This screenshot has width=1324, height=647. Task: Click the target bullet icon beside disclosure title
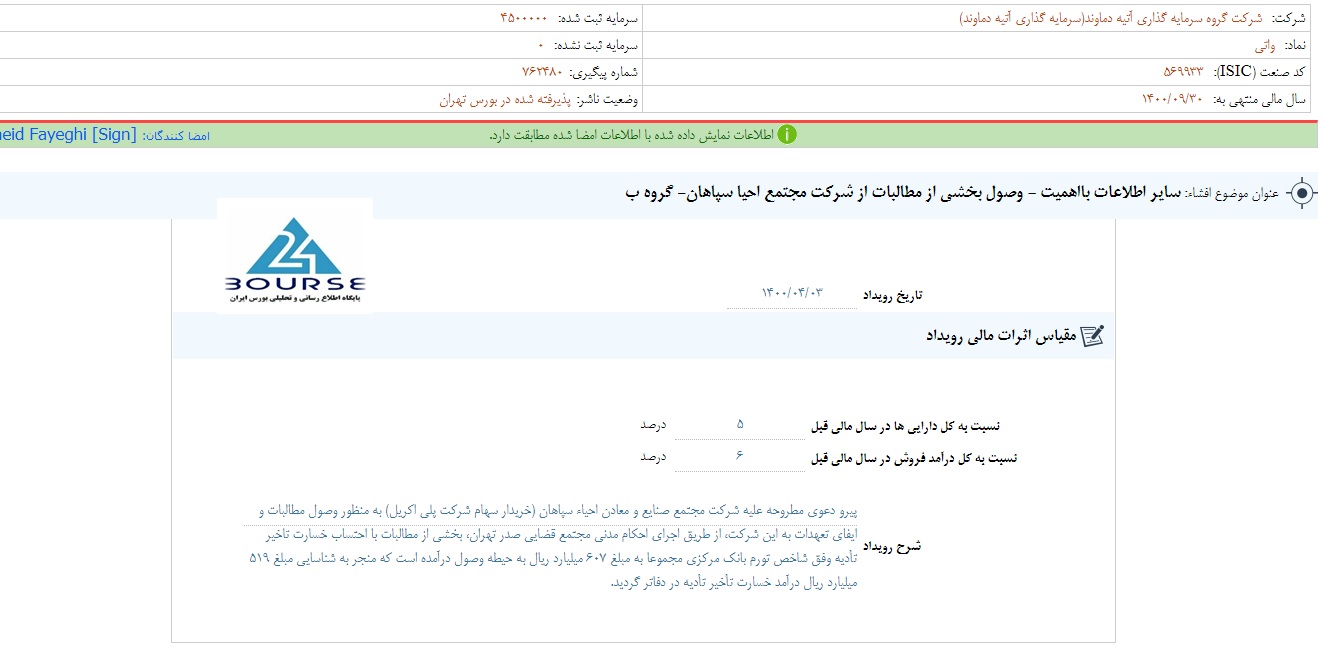pos(1301,194)
